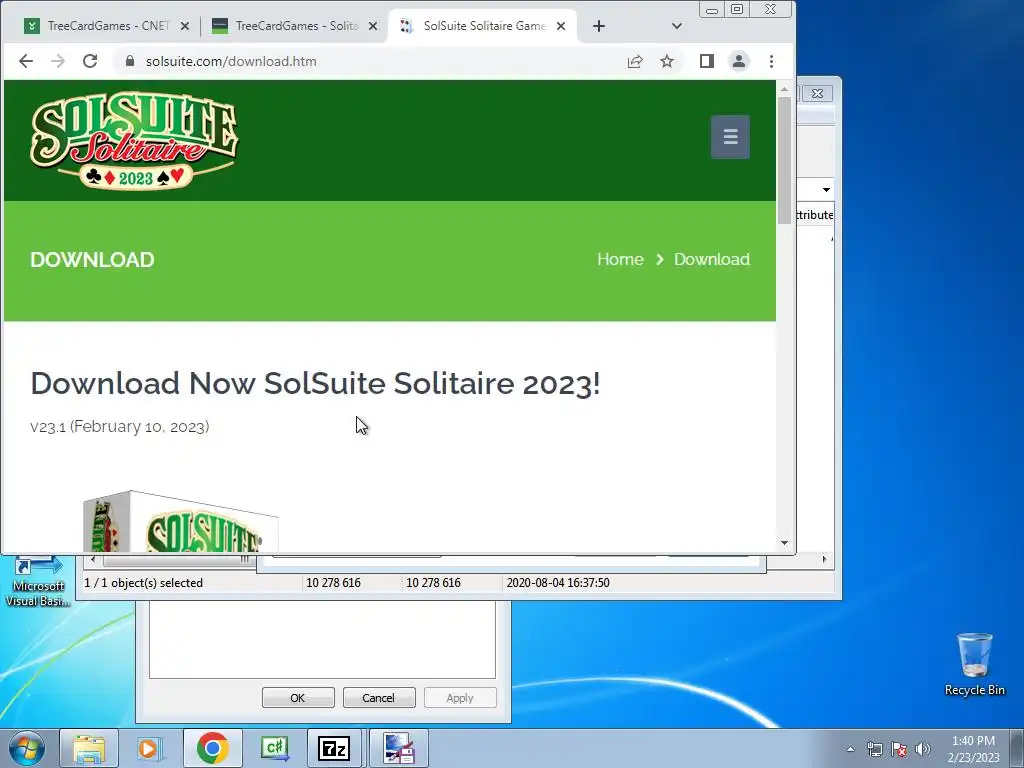Click 7-Zip horizontal scroll right arrow
The image size is (1024, 768).
point(824,560)
